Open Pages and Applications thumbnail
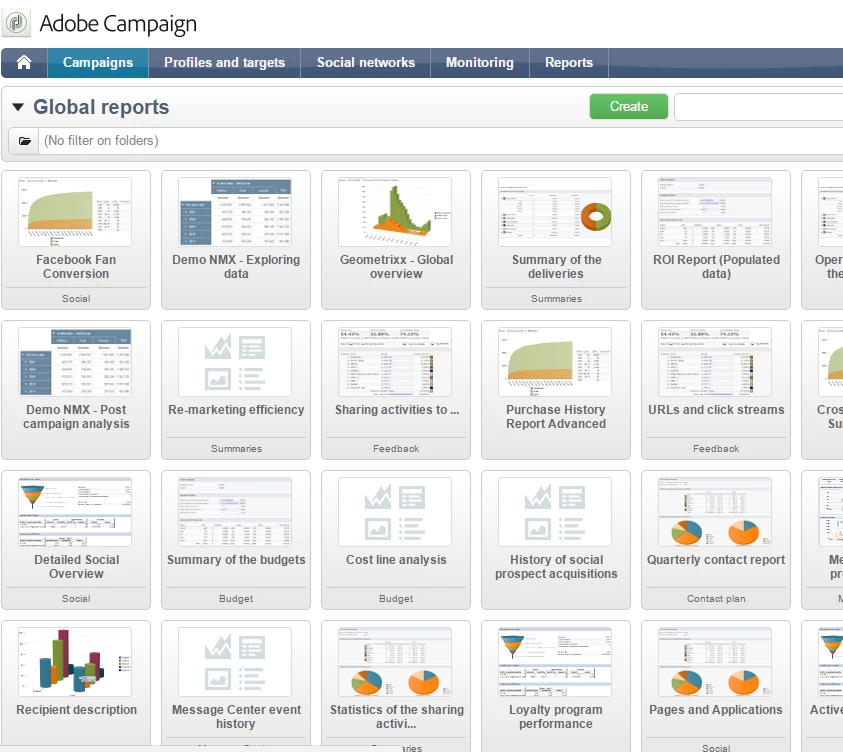This screenshot has height=752, width=843. pyautogui.click(x=715, y=662)
